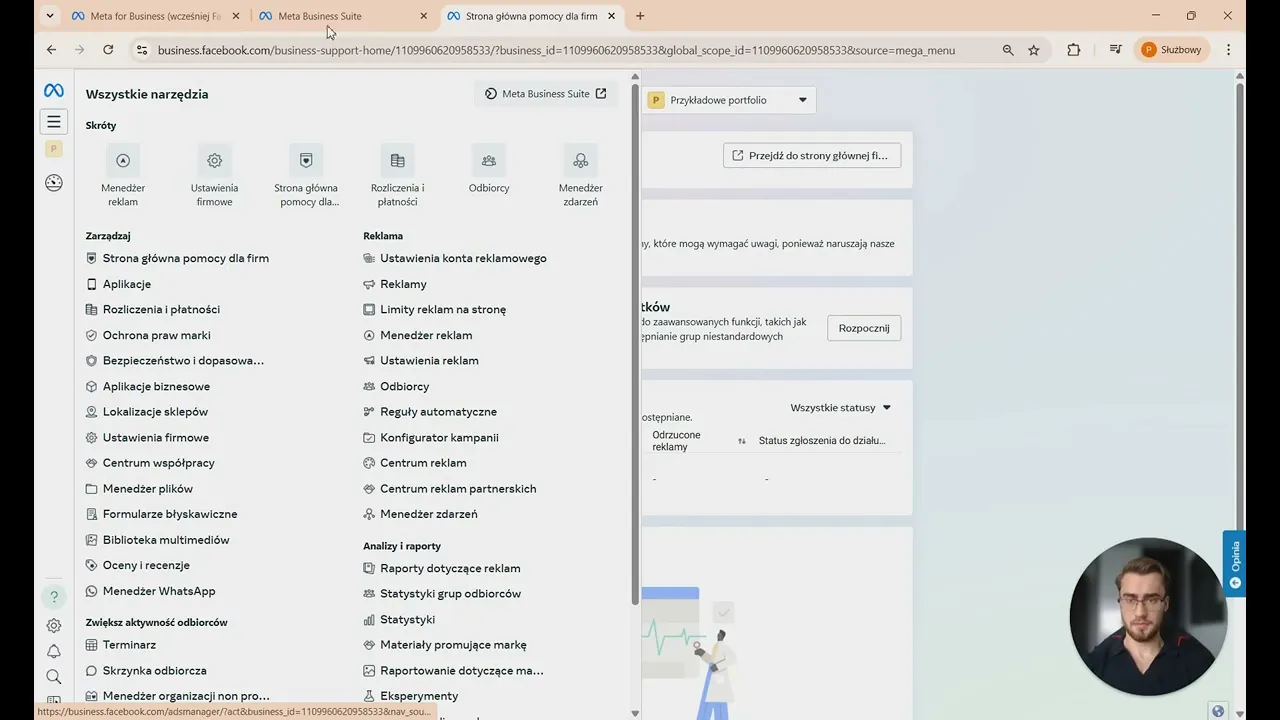Open Rozliczenia i płatności shortcut icon

[x=397, y=160]
